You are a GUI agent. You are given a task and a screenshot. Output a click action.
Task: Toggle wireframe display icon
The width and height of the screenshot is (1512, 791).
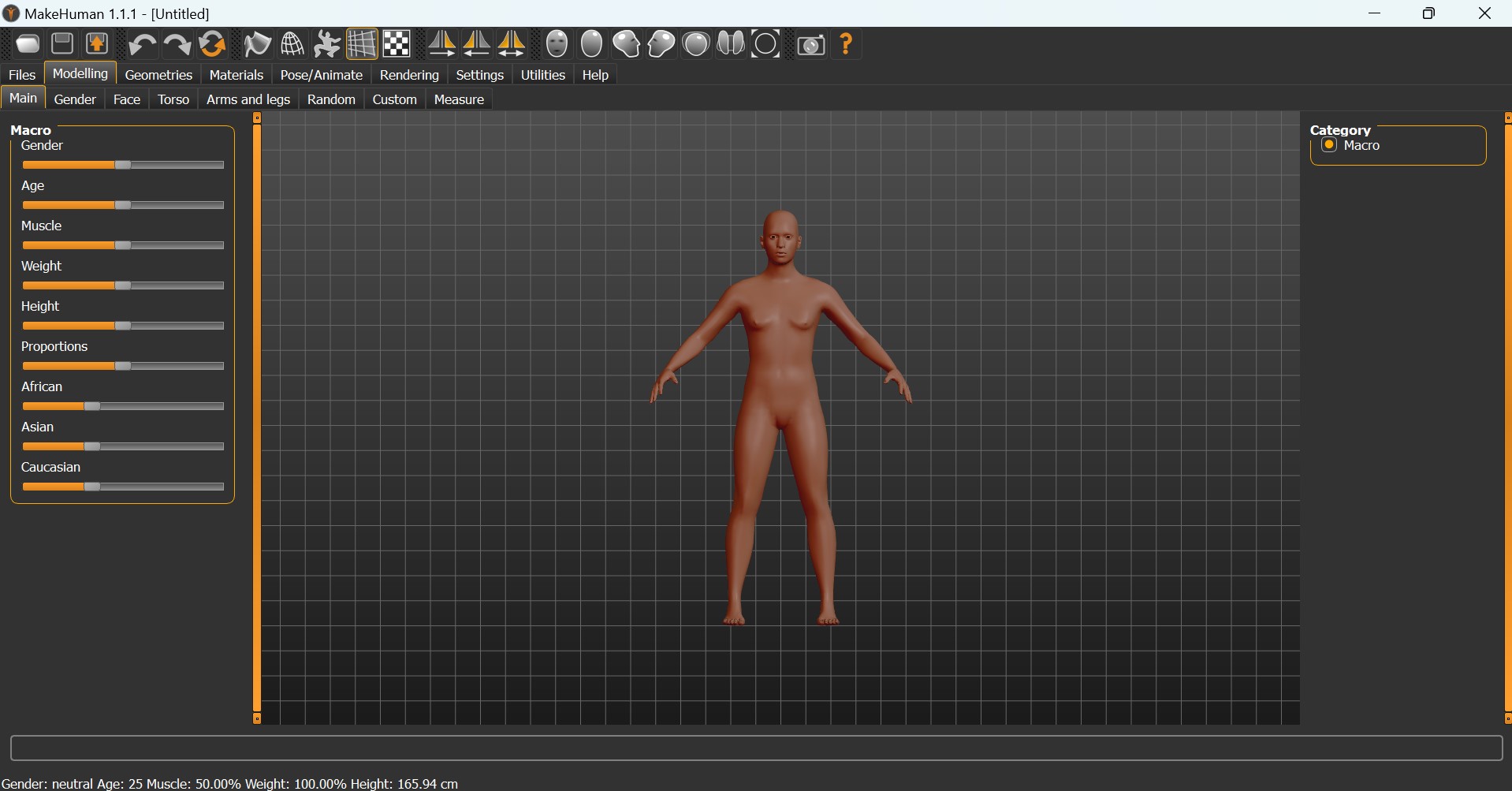click(292, 44)
